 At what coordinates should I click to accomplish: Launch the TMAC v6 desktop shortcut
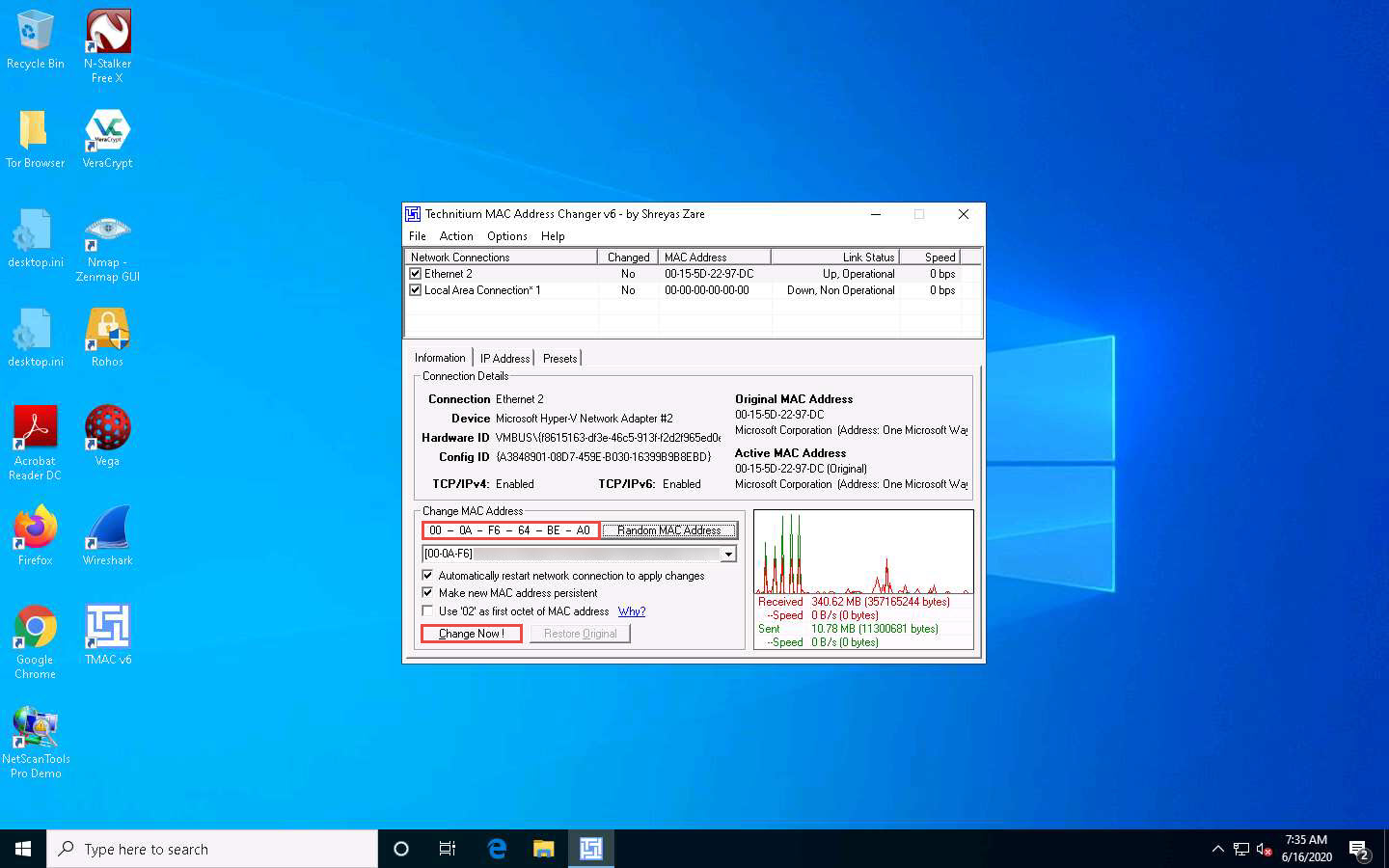[x=107, y=635]
